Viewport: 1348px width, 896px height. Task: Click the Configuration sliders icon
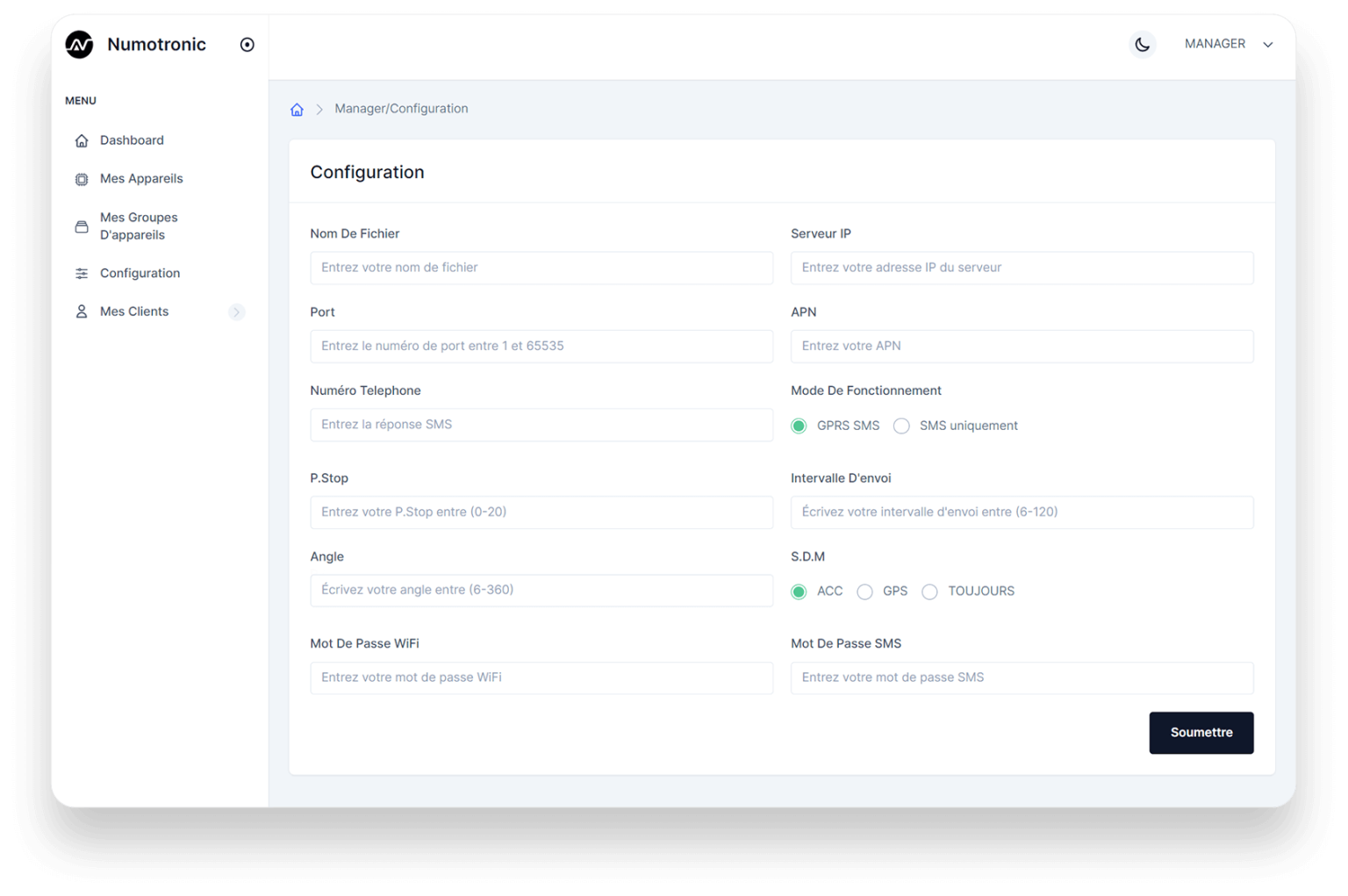(x=82, y=274)
